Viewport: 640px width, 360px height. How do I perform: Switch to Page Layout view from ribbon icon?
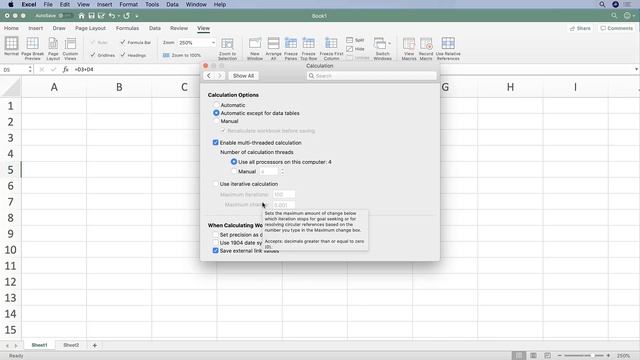pos(53,43)
